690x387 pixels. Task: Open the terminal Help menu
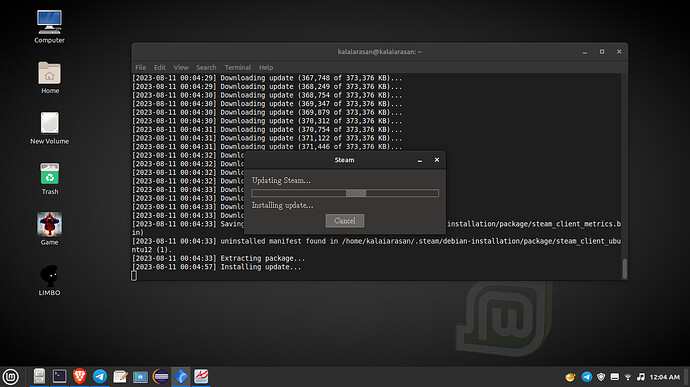(x=266, y=67)
